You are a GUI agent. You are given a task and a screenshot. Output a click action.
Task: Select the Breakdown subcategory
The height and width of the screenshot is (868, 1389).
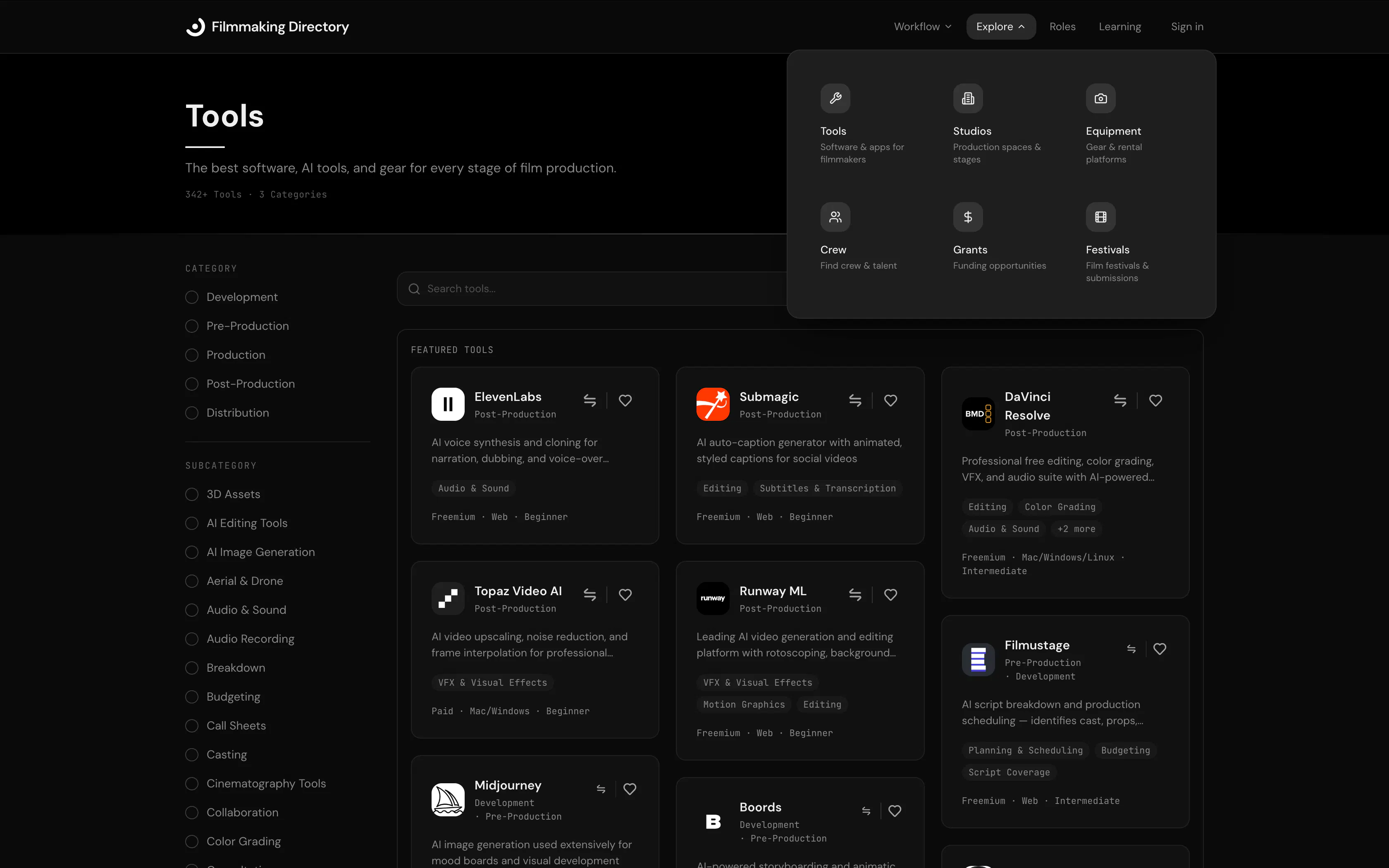[192, 668]
